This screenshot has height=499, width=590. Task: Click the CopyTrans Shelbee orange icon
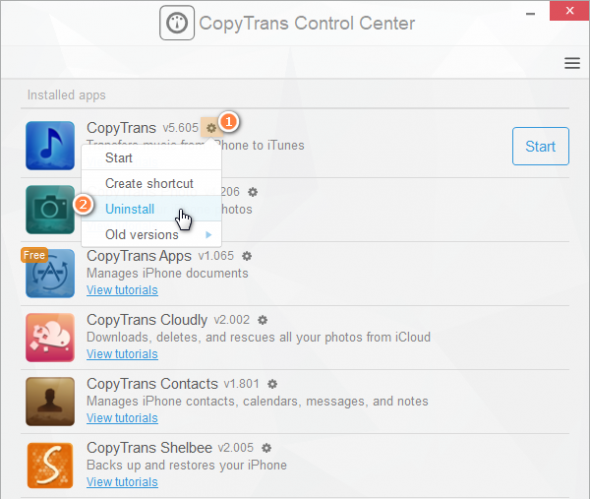tap(50, 466)
